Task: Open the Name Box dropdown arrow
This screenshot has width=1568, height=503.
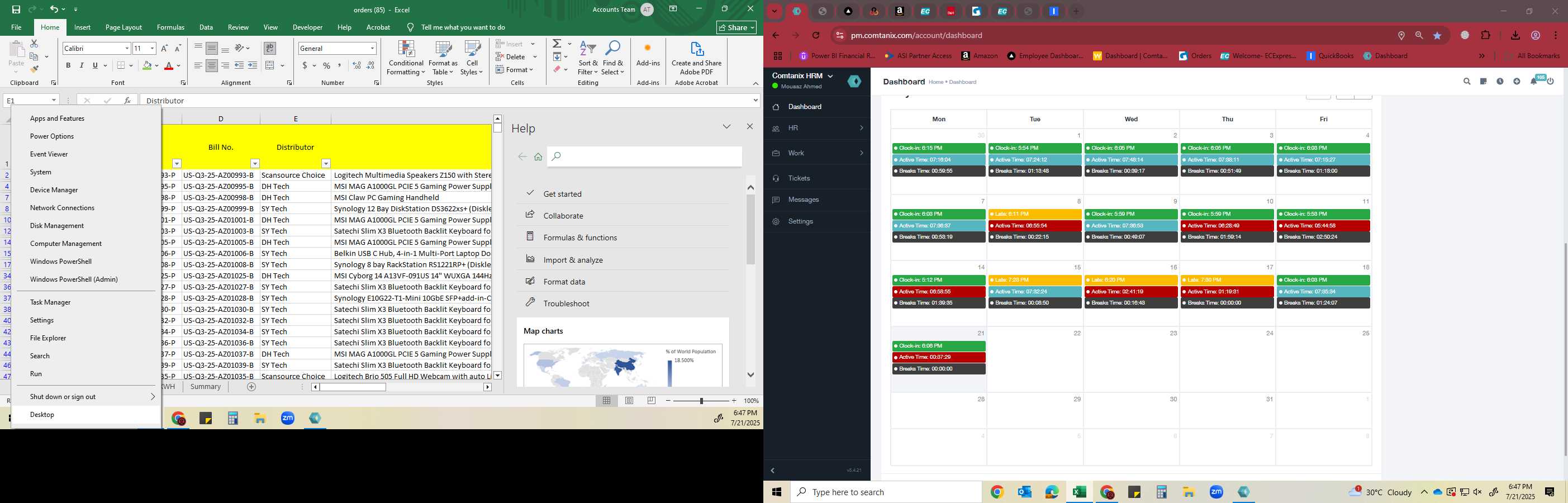Action: 54,101
